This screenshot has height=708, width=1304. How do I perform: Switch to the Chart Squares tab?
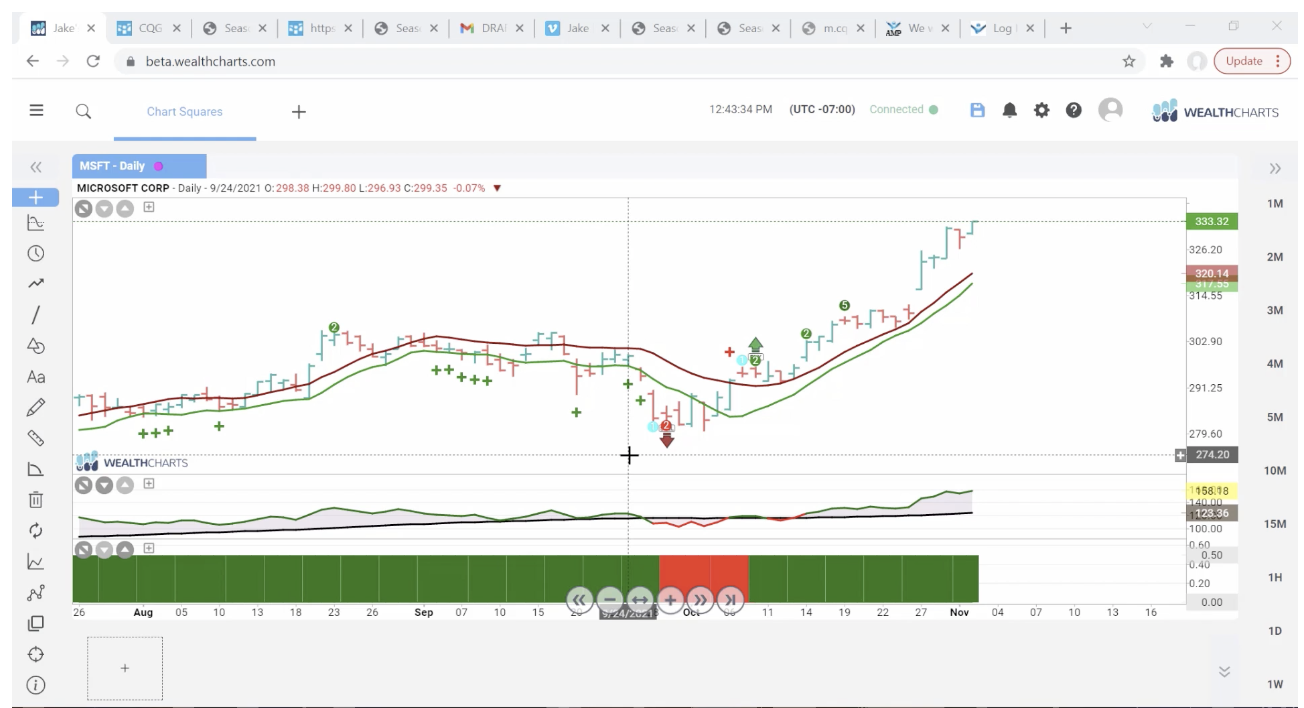pos(185,112)
